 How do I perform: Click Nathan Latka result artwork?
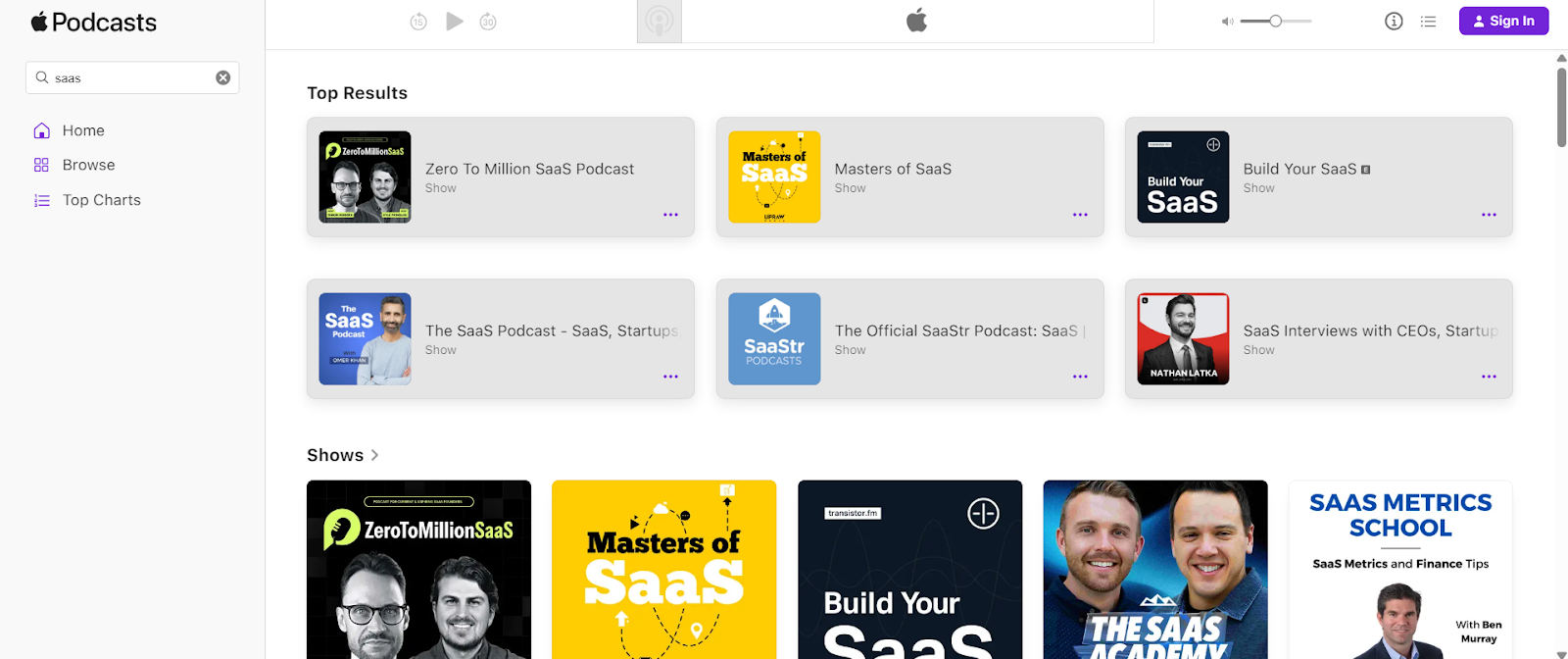pyautogui.click(x=1183, y=339)
